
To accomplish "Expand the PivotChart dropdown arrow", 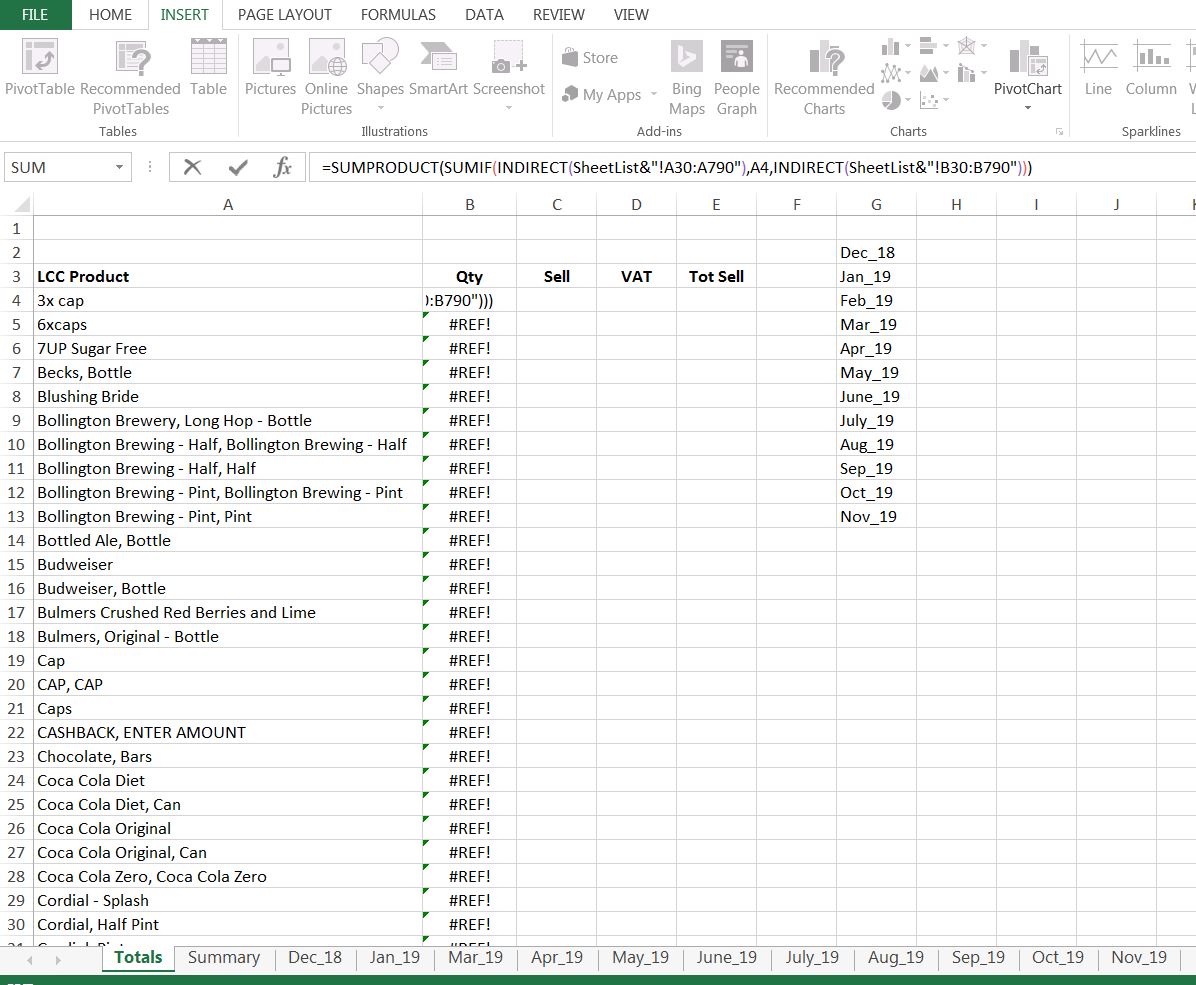I will [x=1027, y=108].
